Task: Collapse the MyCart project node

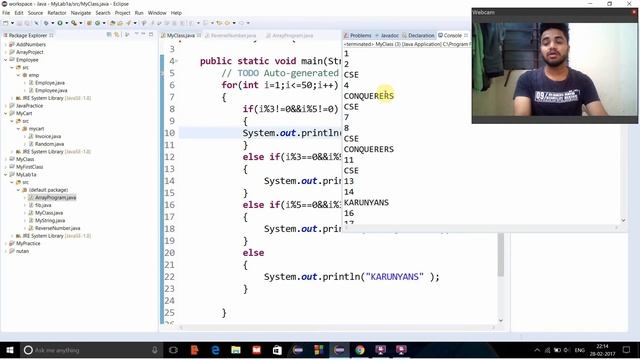Action: coord(6,113)
